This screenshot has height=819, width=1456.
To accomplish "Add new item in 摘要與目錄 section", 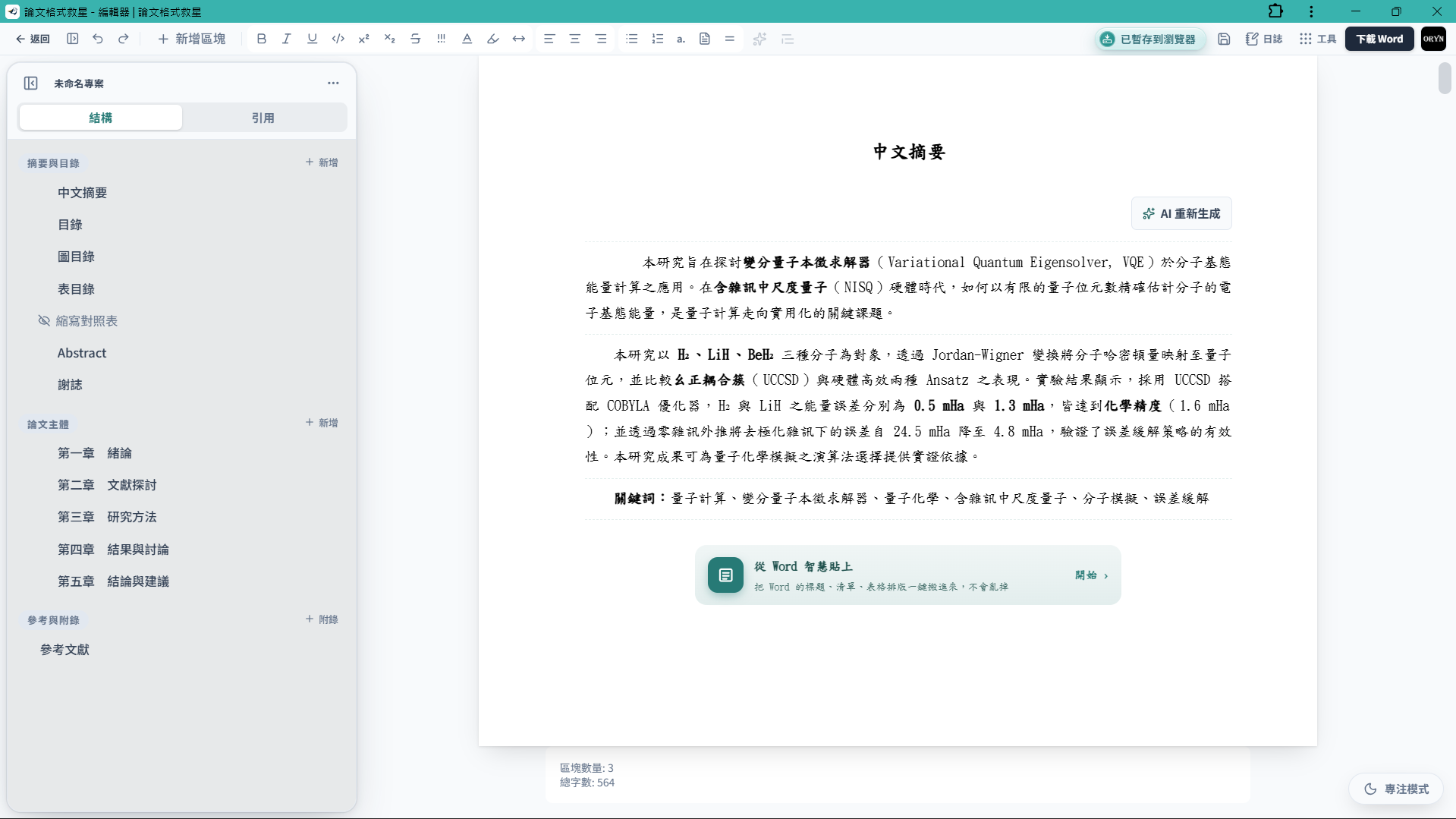I will 322,162.
